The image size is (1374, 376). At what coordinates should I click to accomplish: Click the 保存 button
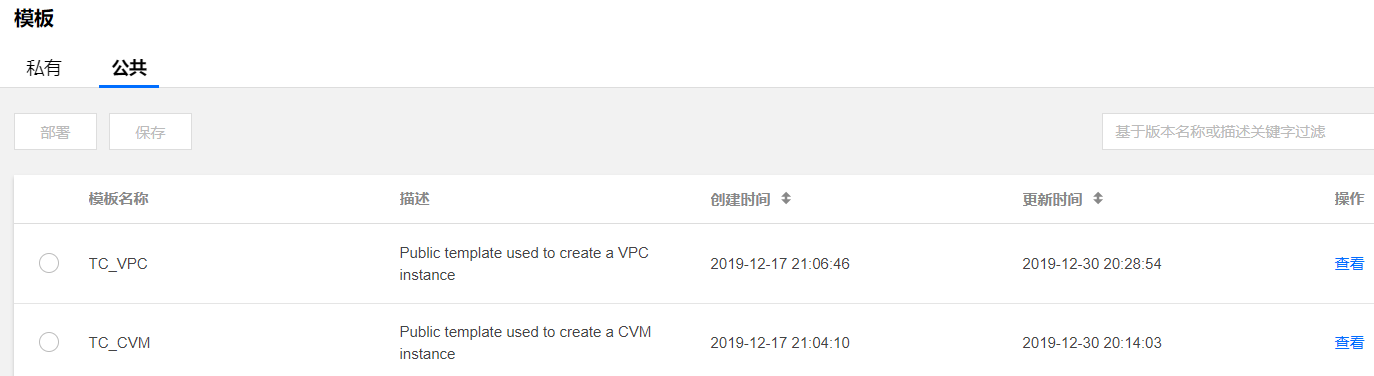(x=151, y=132)
